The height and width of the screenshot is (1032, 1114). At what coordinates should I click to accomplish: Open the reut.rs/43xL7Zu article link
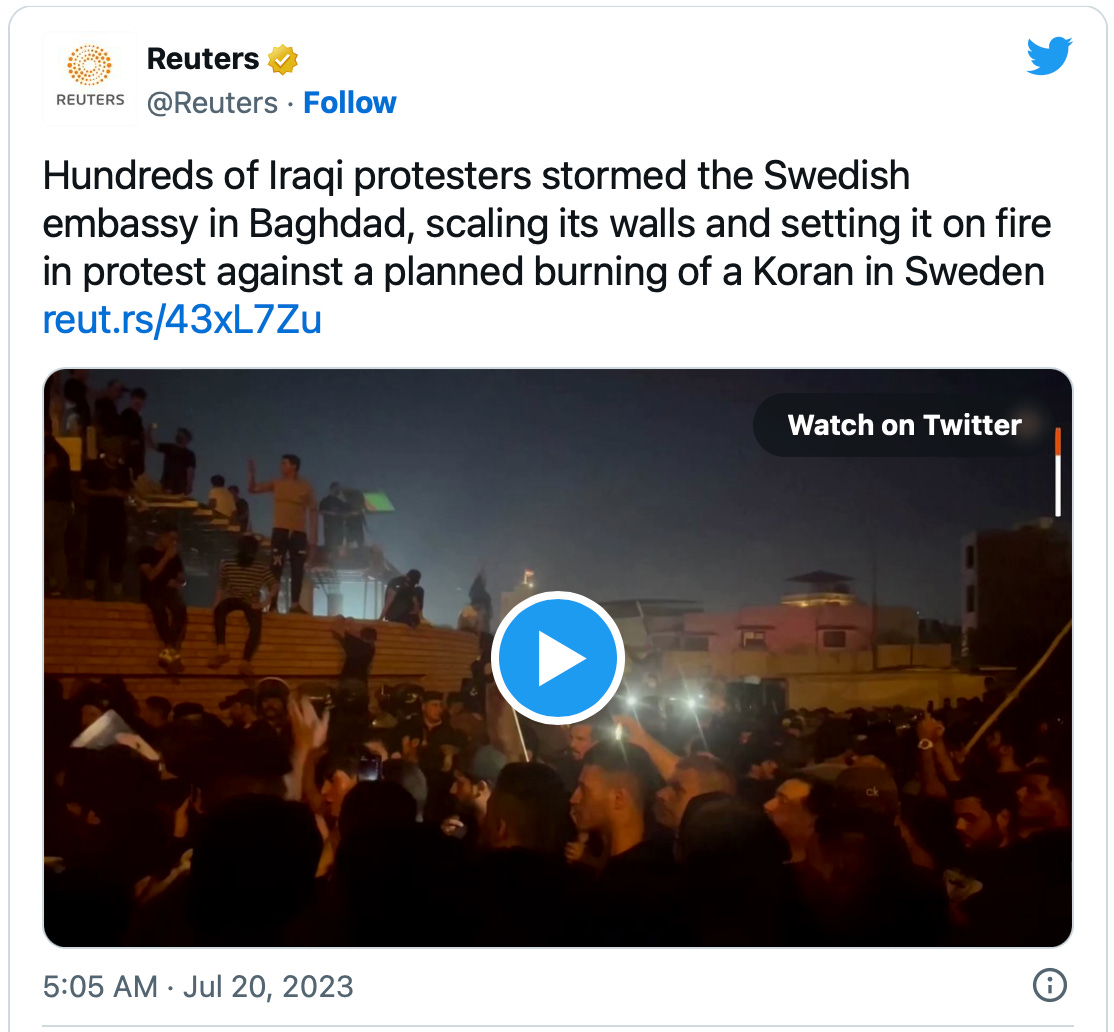click(x=182, y=320)
